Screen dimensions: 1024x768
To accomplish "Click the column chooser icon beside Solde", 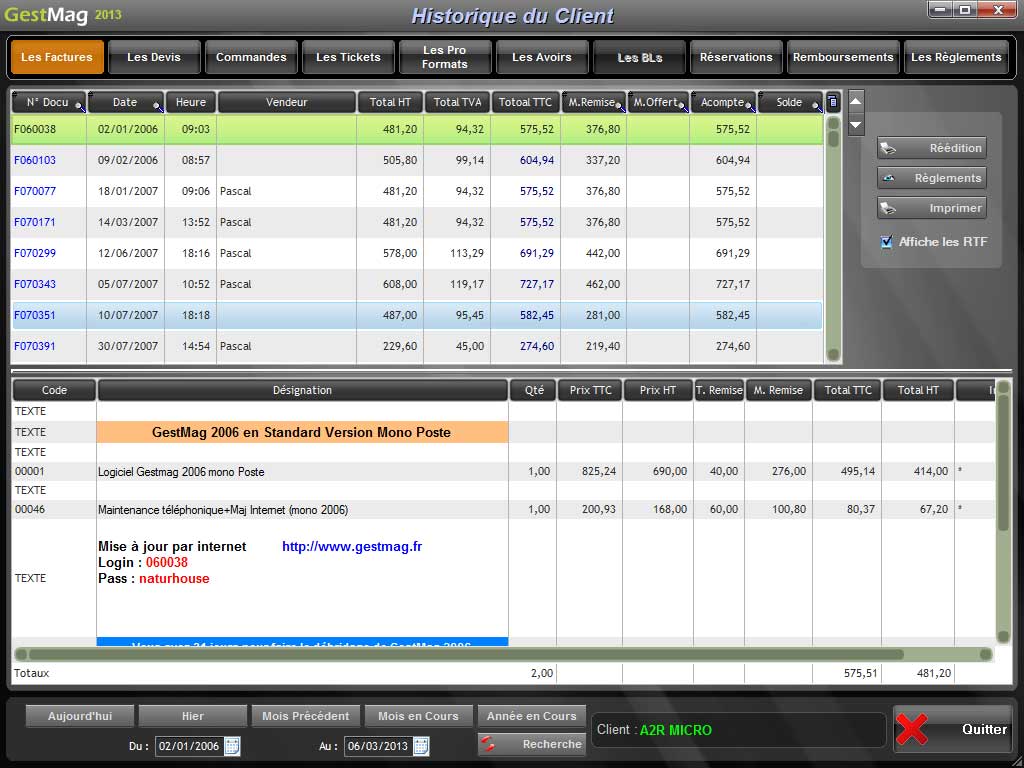I will click(x=832, y=102).
